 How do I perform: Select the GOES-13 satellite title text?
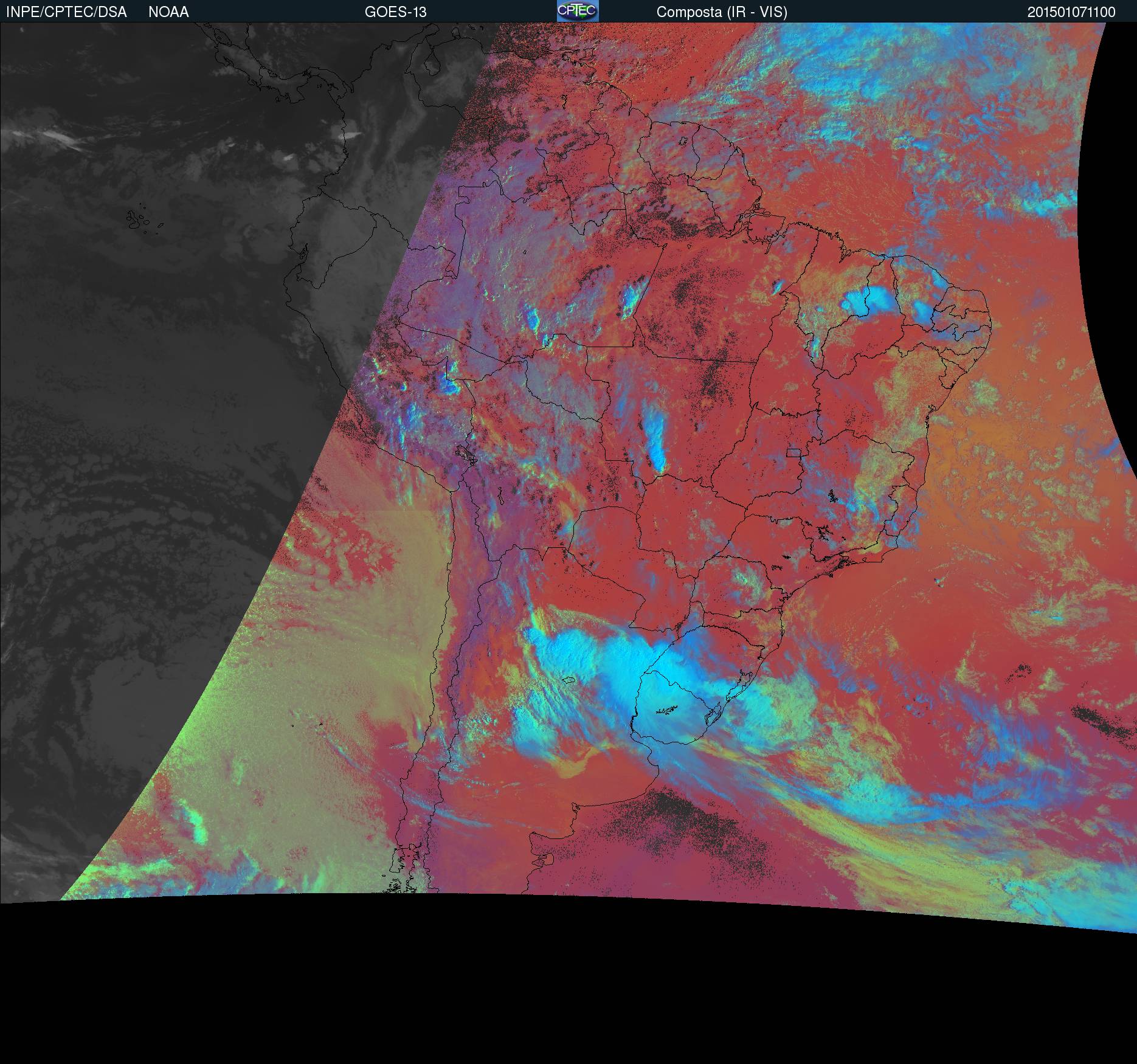coord(395,12)
